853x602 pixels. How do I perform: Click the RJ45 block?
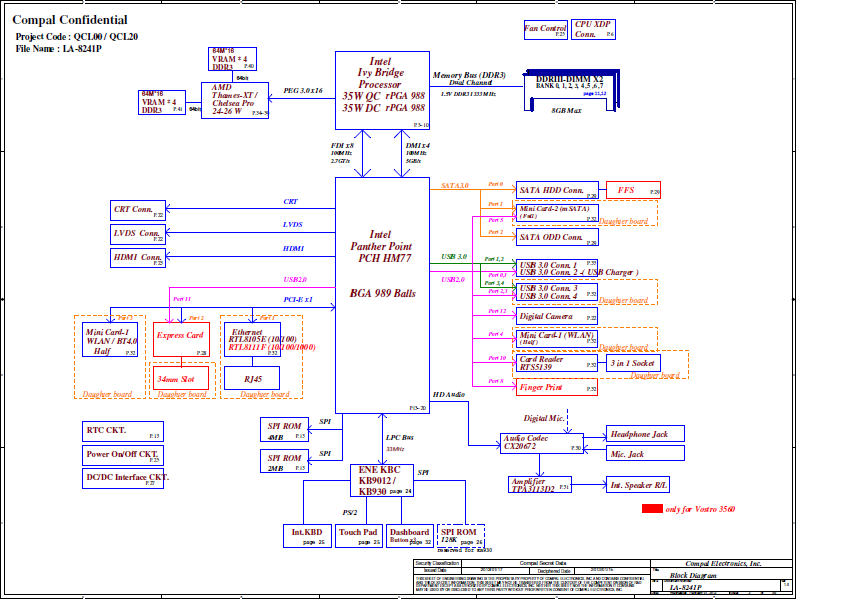point(252,378)
